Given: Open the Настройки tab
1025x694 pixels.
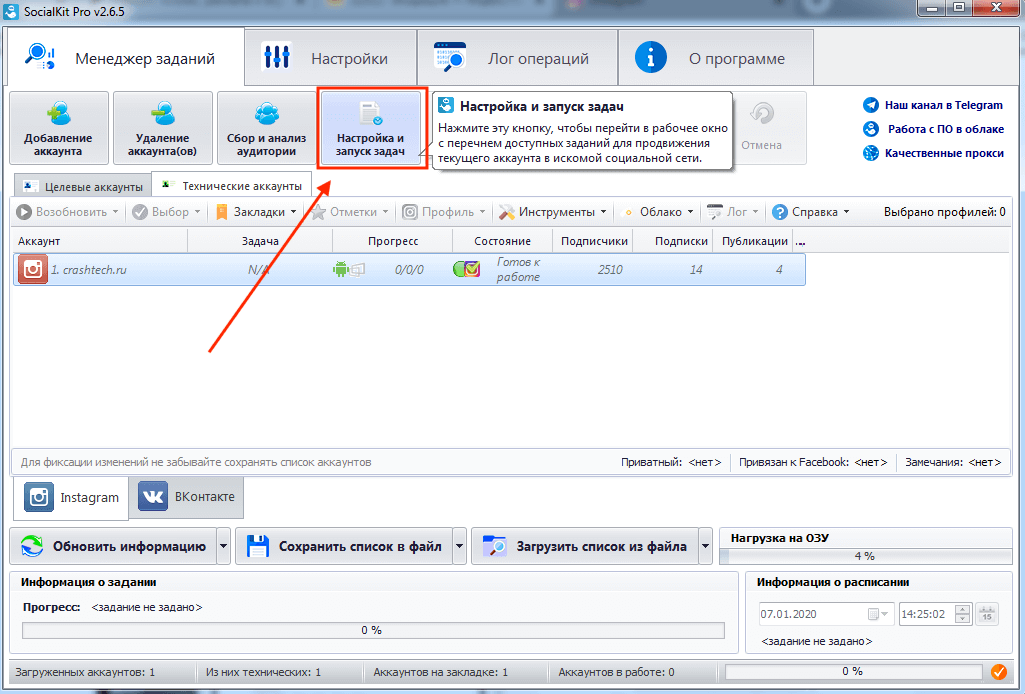Looking at the screenshot, I should click(x=331, y=58).
